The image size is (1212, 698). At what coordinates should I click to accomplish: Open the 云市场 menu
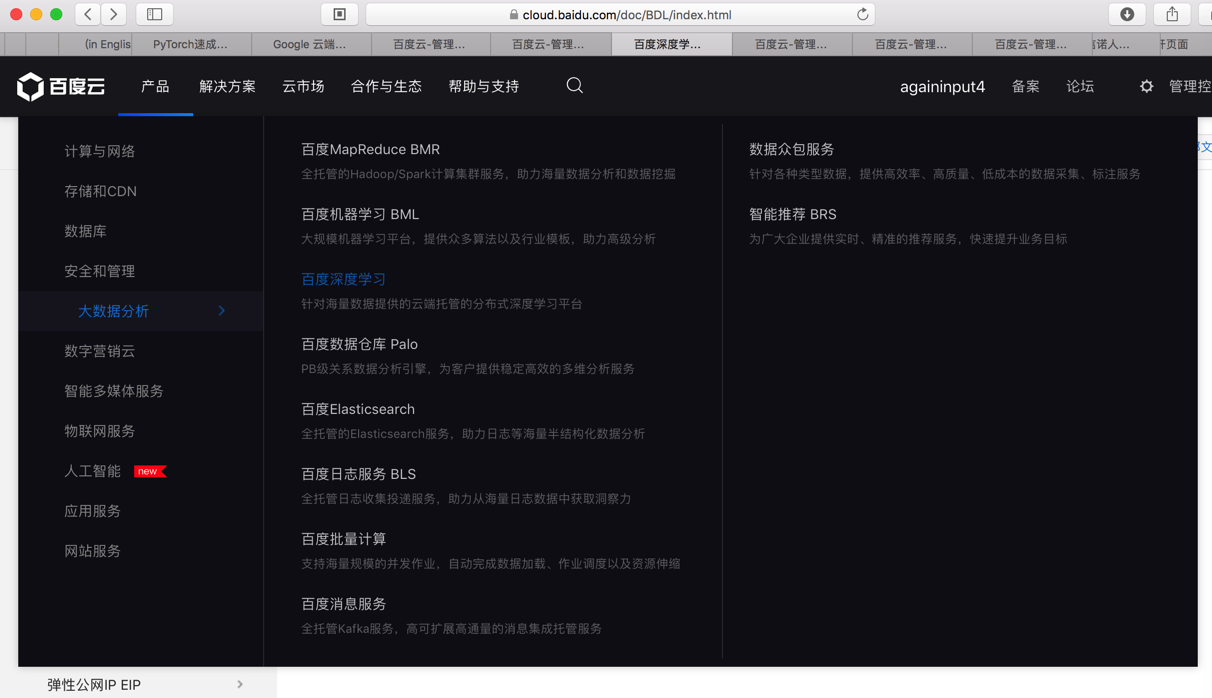[x=303, y=87]
